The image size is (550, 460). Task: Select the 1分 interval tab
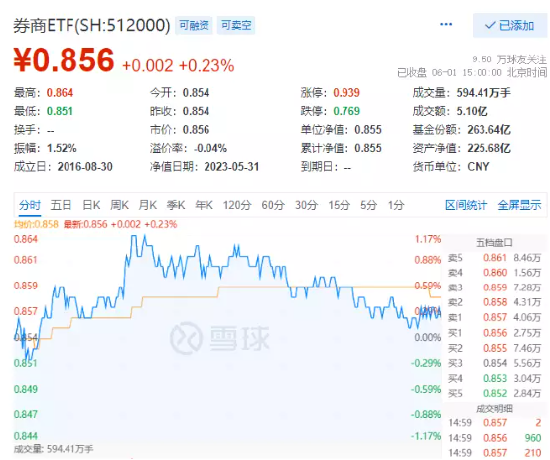pos(396,205)
